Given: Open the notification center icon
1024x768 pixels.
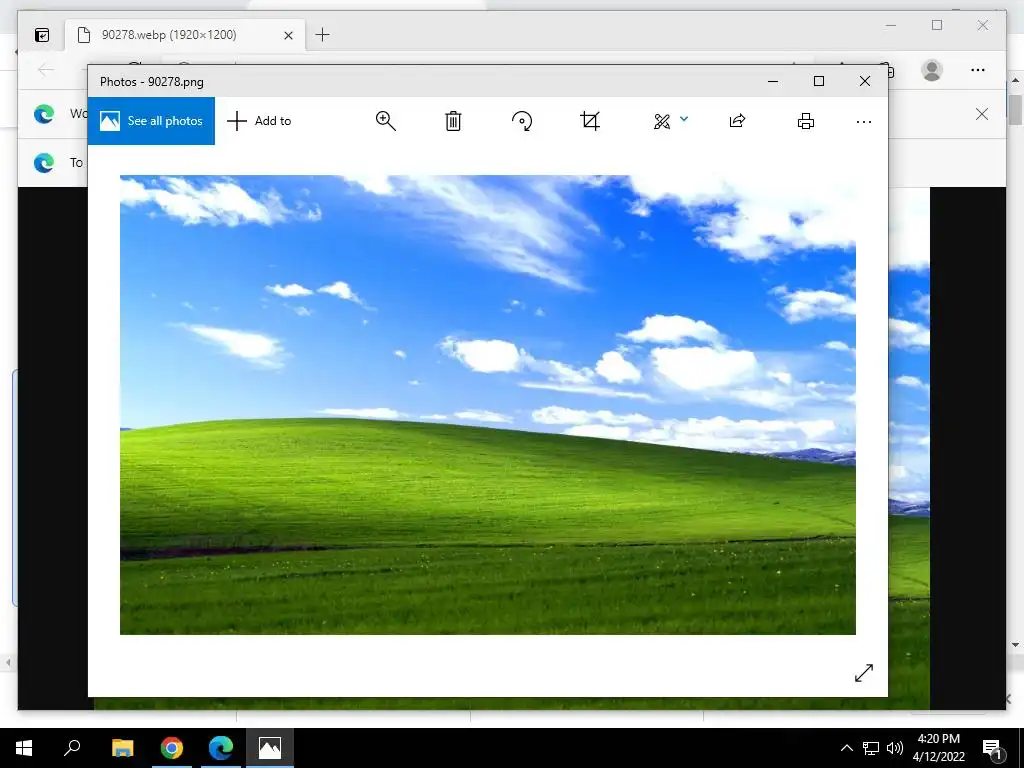Looking at the screenshot, I should point(993,748).
